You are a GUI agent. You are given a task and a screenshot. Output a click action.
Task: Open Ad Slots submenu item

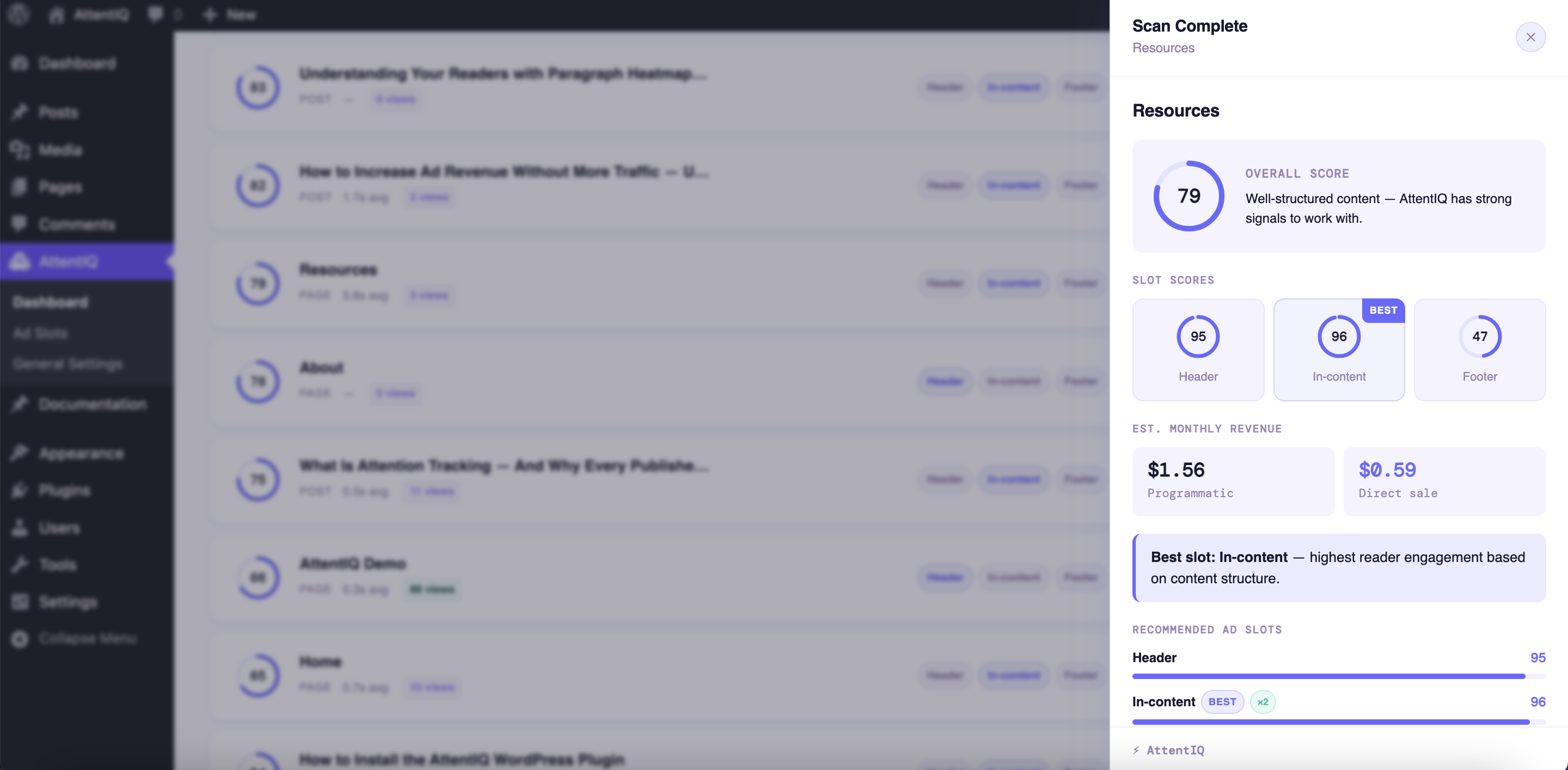pyautogui.click(x=40, y=333)
